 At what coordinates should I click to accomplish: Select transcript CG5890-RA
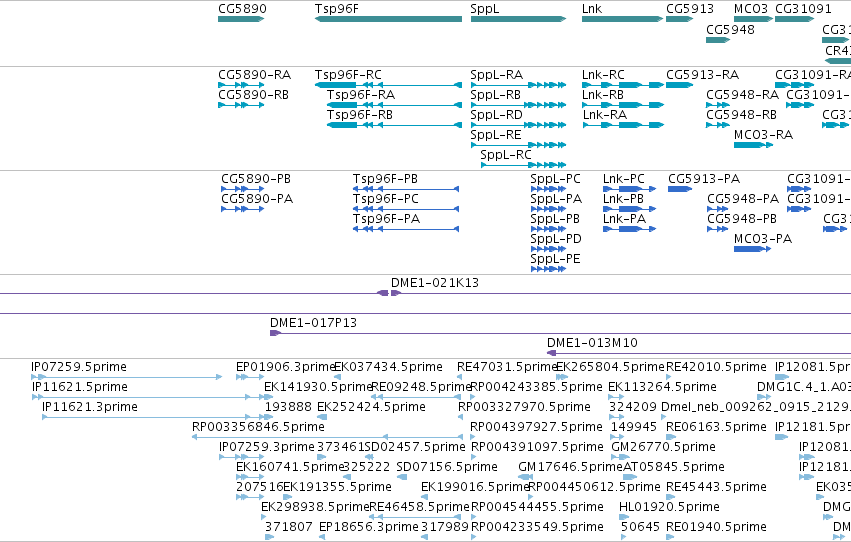pyautogui.click(x=241, y=85)
